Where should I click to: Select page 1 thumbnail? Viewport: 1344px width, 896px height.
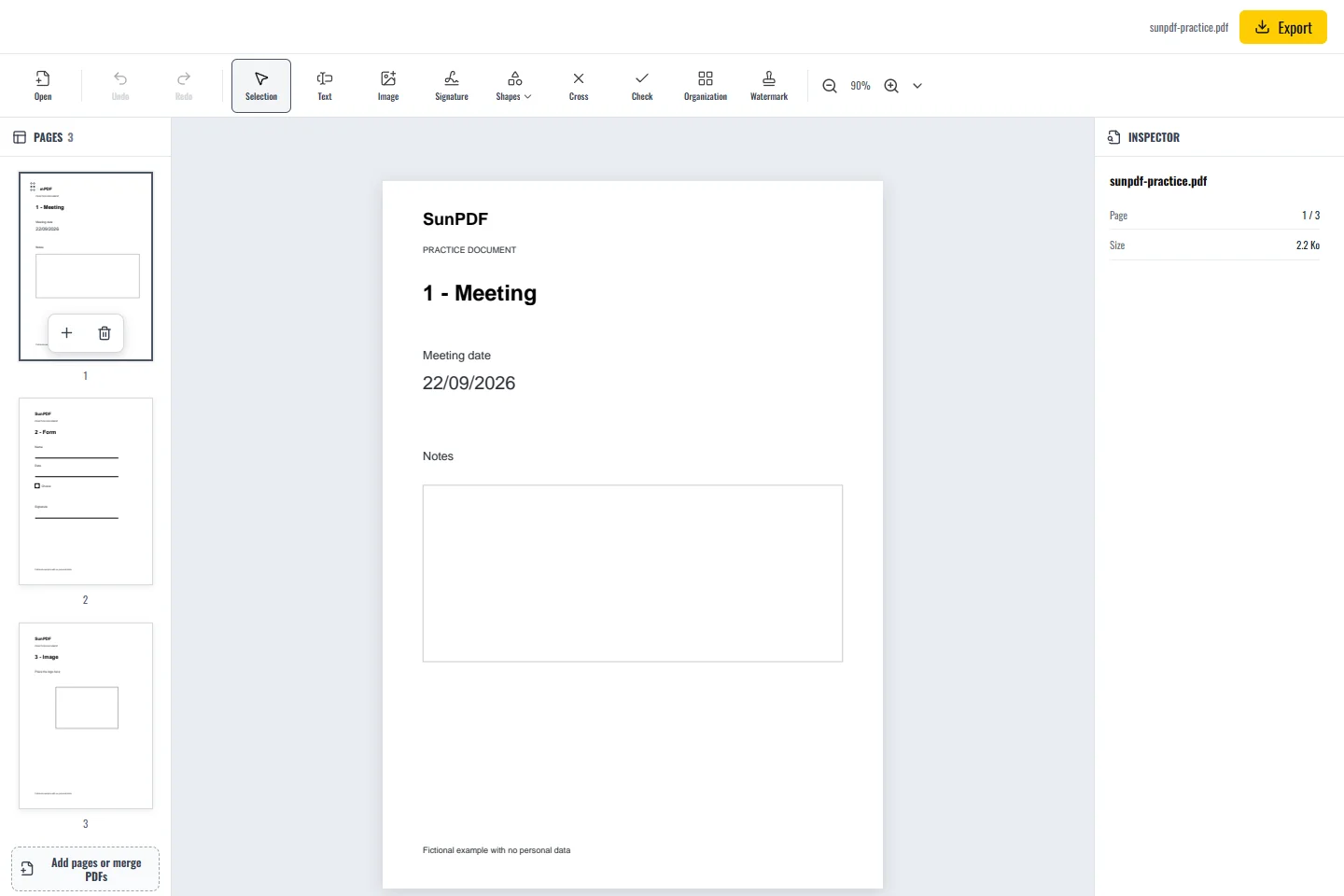click(x=86, y=266)
